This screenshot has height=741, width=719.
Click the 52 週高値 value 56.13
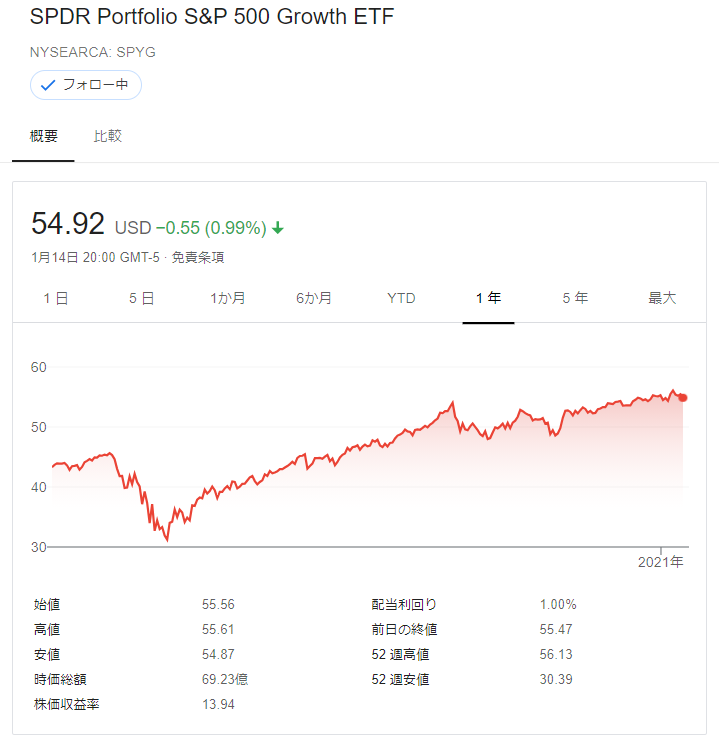pyautogui.click(x=556, y=655)
